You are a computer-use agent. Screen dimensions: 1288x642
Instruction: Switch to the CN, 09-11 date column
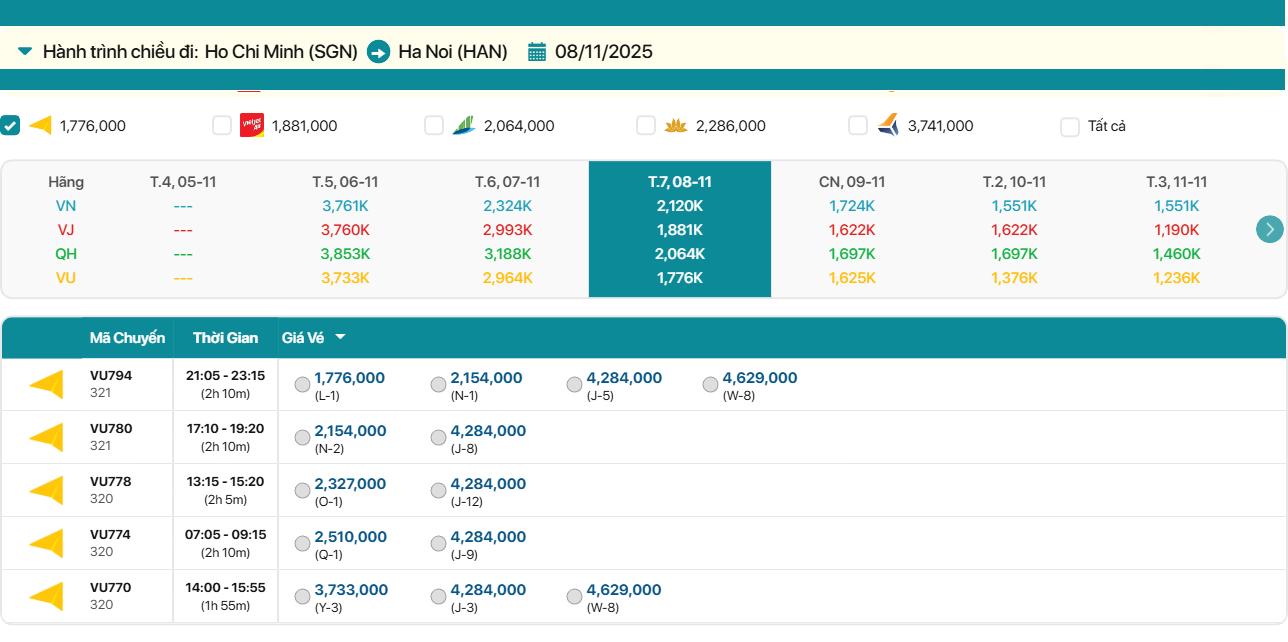(851, 182)
